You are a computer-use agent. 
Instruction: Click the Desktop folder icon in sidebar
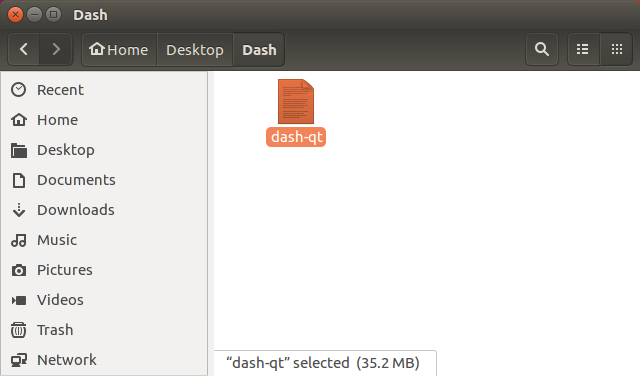(x=18, y=150)
